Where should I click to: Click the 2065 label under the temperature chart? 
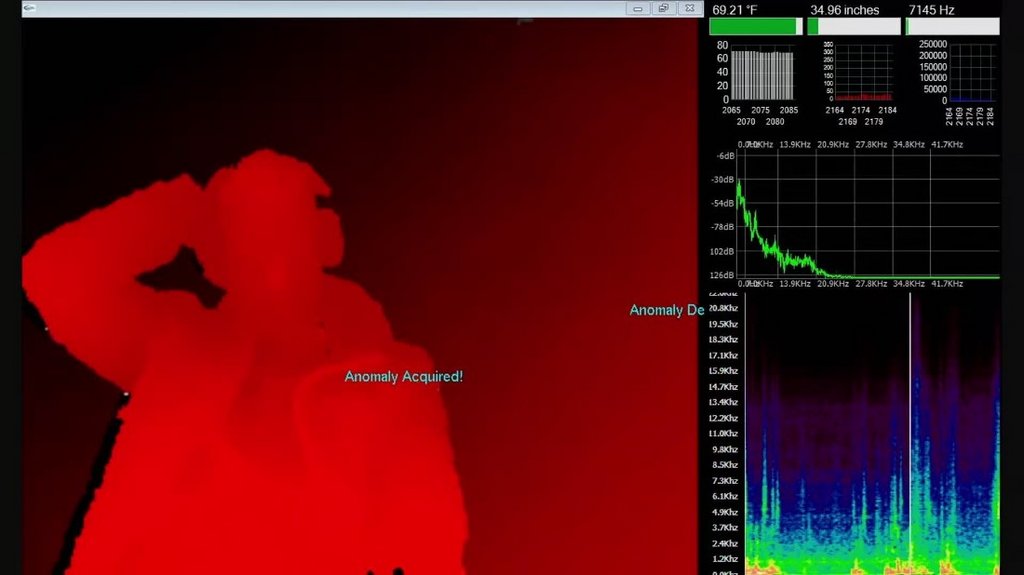click(x=731, y=110)
